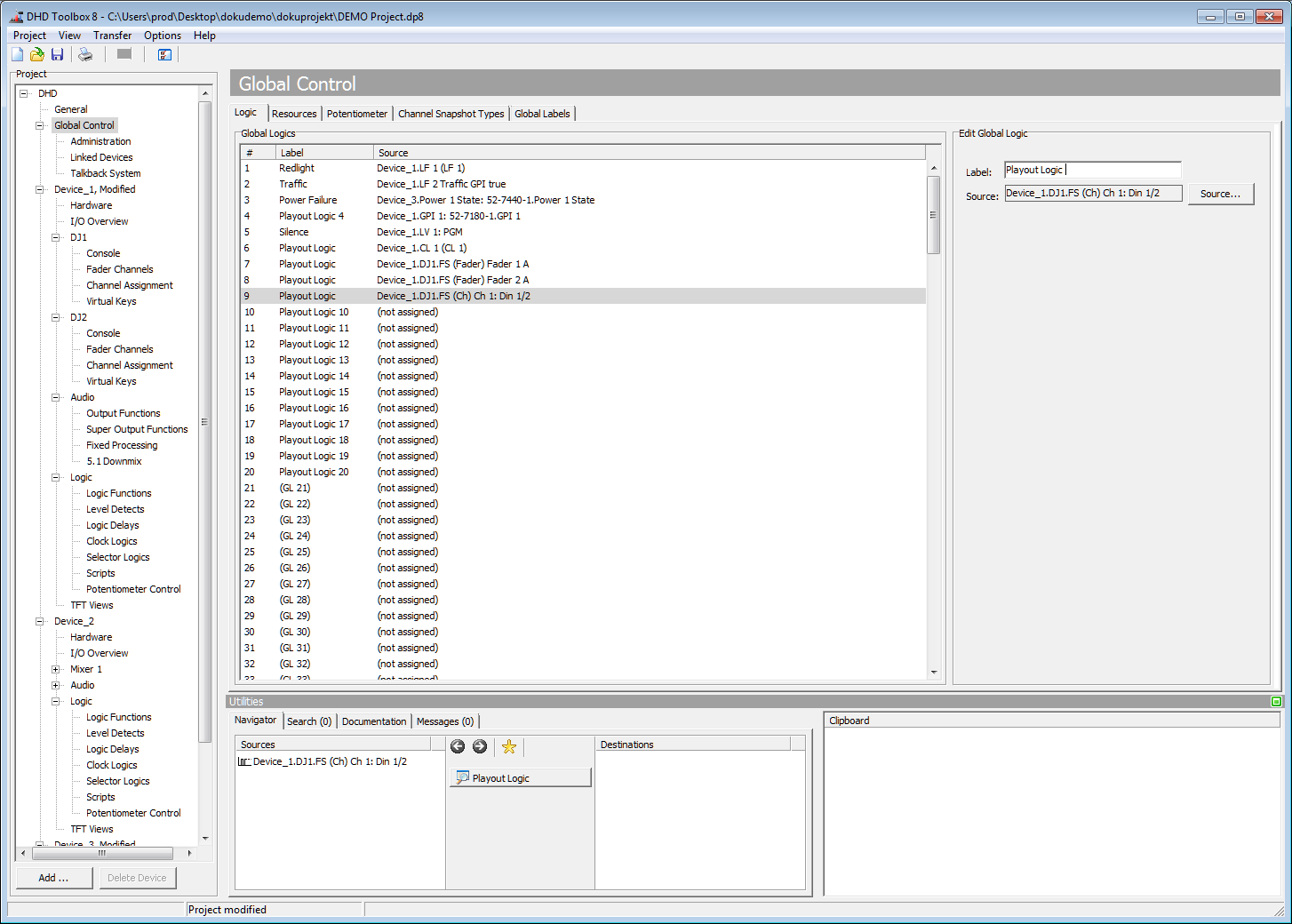Open an existing project

[x=36, y=54]
